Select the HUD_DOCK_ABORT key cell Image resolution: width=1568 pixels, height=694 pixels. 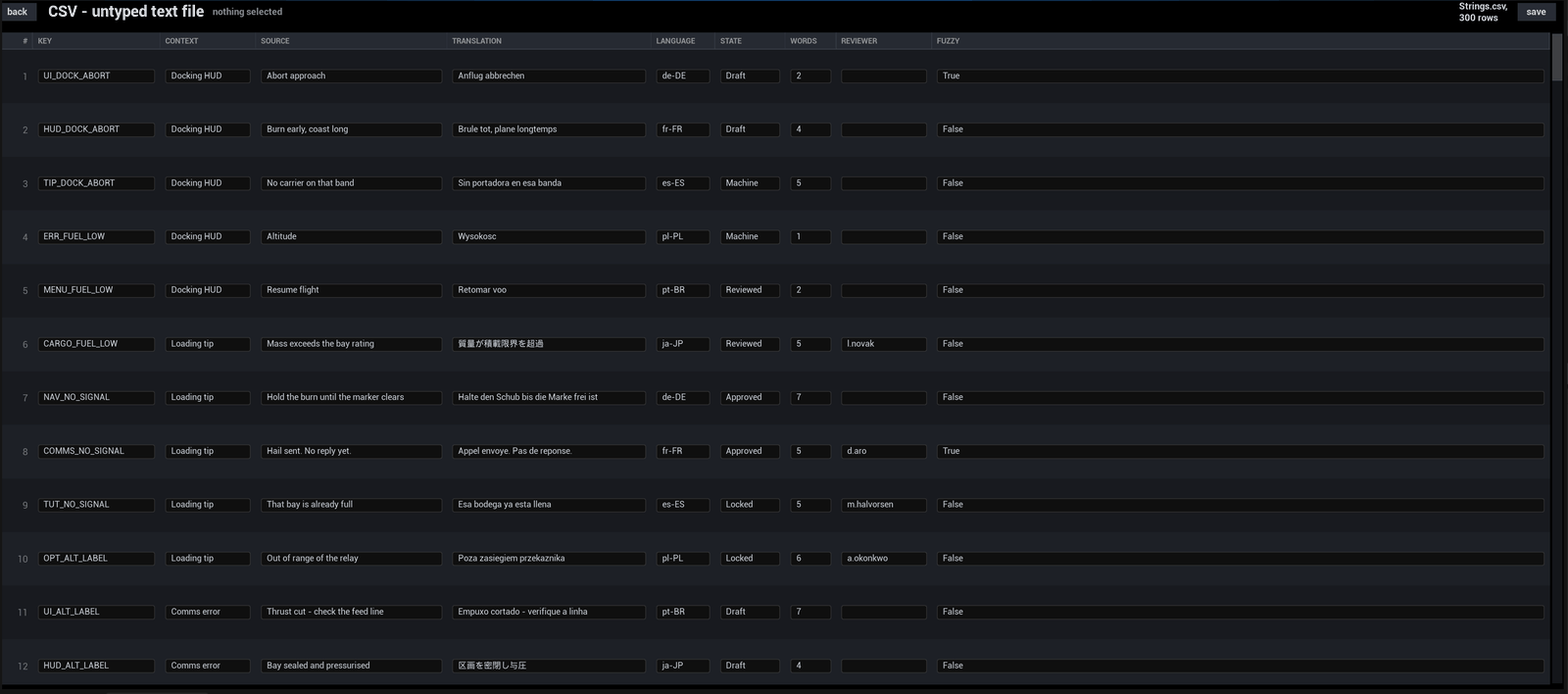[x=97, y=129]
